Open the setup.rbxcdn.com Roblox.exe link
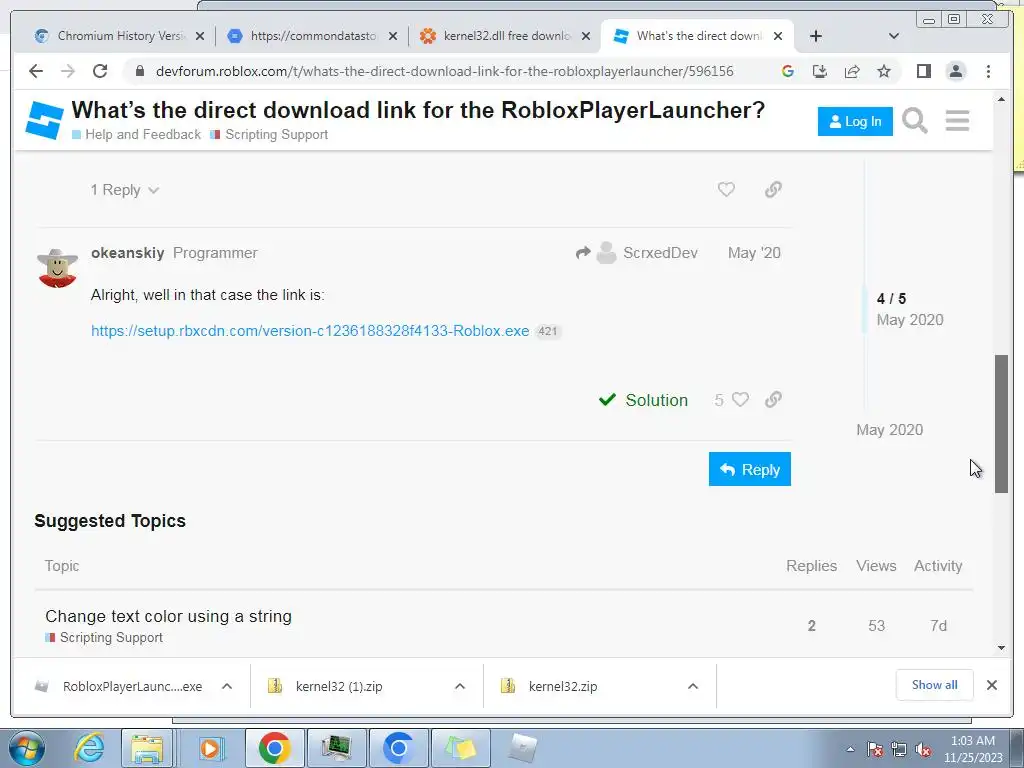This screenshot has width=1024, height=768. (310, 331)
